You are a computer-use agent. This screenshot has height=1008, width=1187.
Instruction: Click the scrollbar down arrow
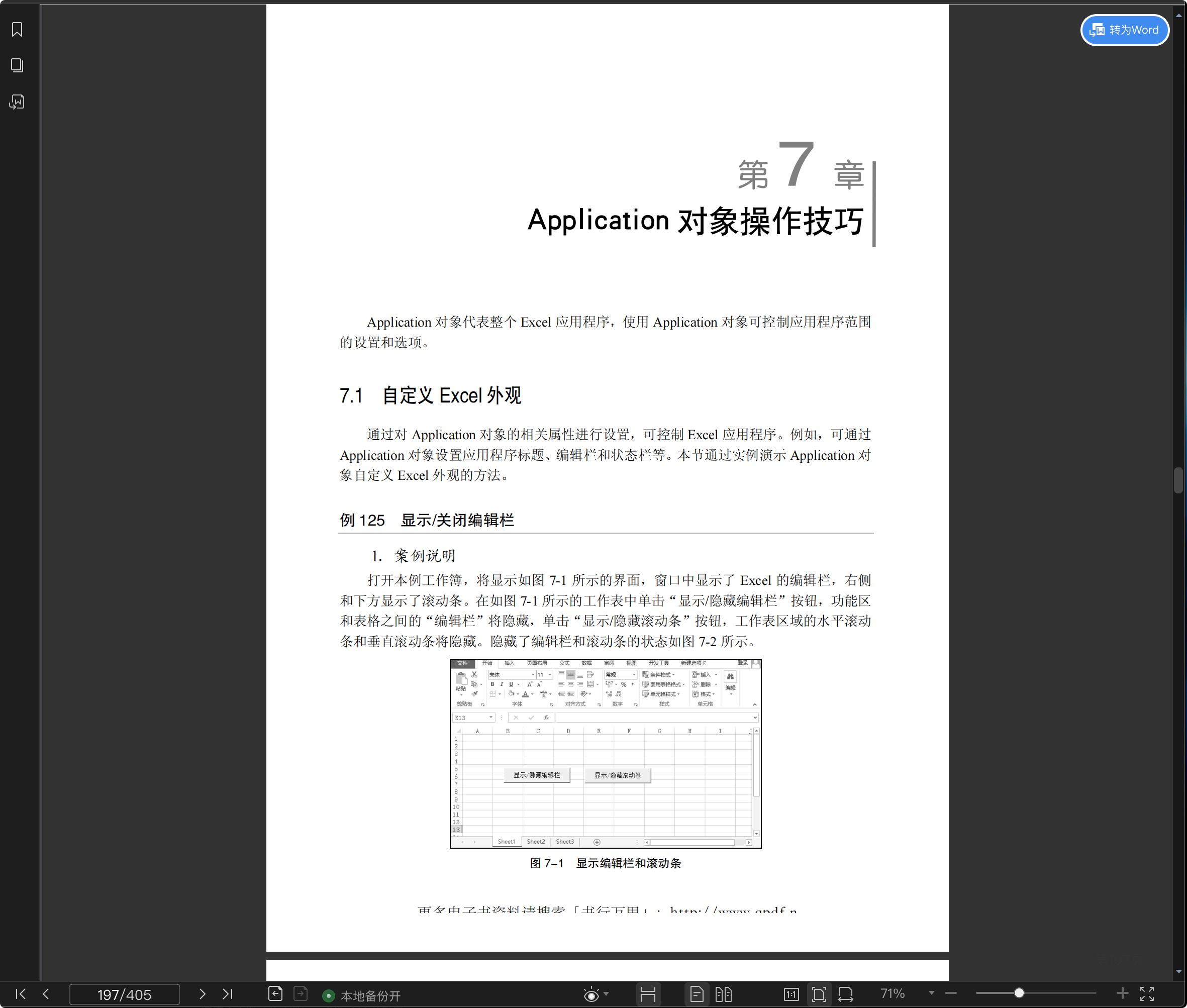[1178, 971]
